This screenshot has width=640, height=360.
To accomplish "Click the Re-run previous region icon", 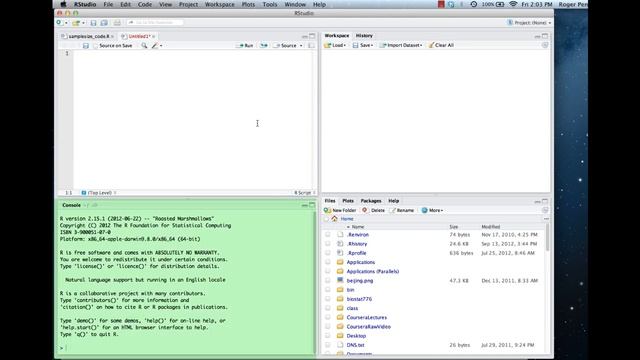I will pyautogui.click(x=264, y=45).
